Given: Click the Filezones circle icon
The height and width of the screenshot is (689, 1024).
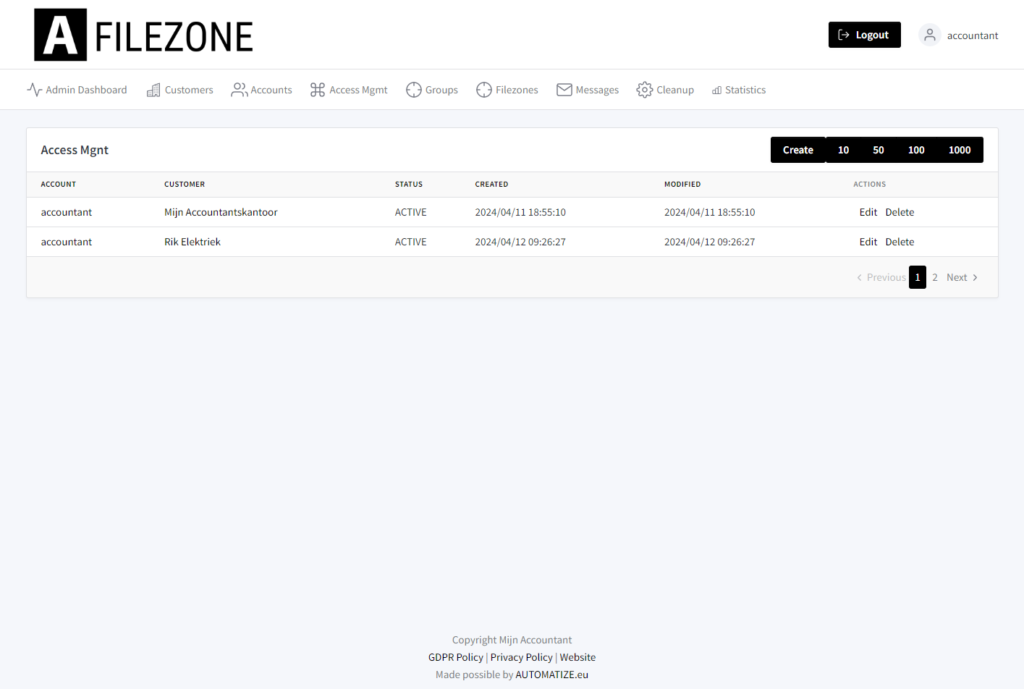Looking at the screenshot, I should click(484, 89).
